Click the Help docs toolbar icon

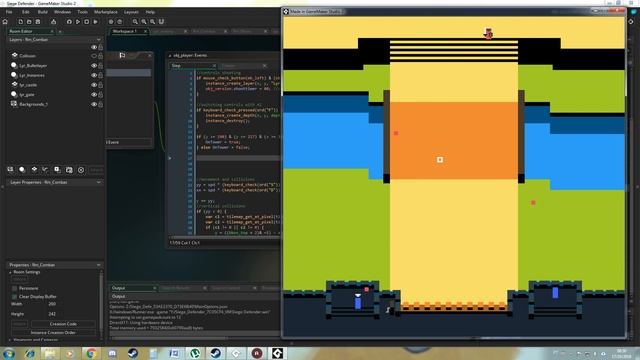(120, 22)
